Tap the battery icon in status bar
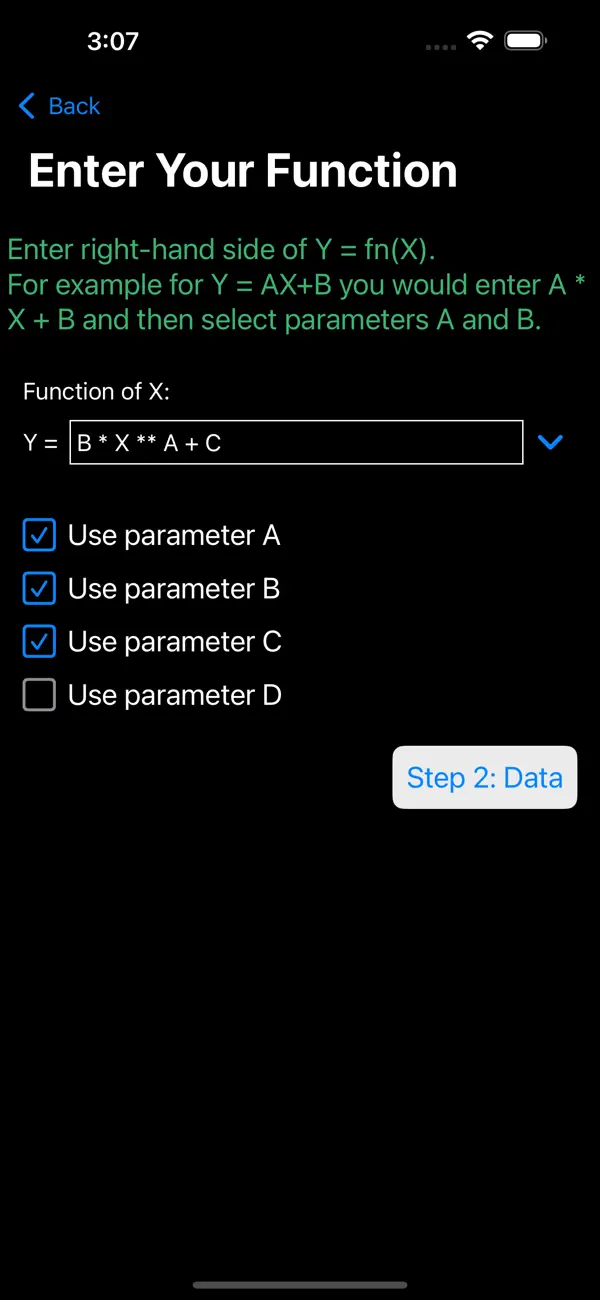This screenshot has width=600, height=1300. pyautogui.click(x=525, y=41)
